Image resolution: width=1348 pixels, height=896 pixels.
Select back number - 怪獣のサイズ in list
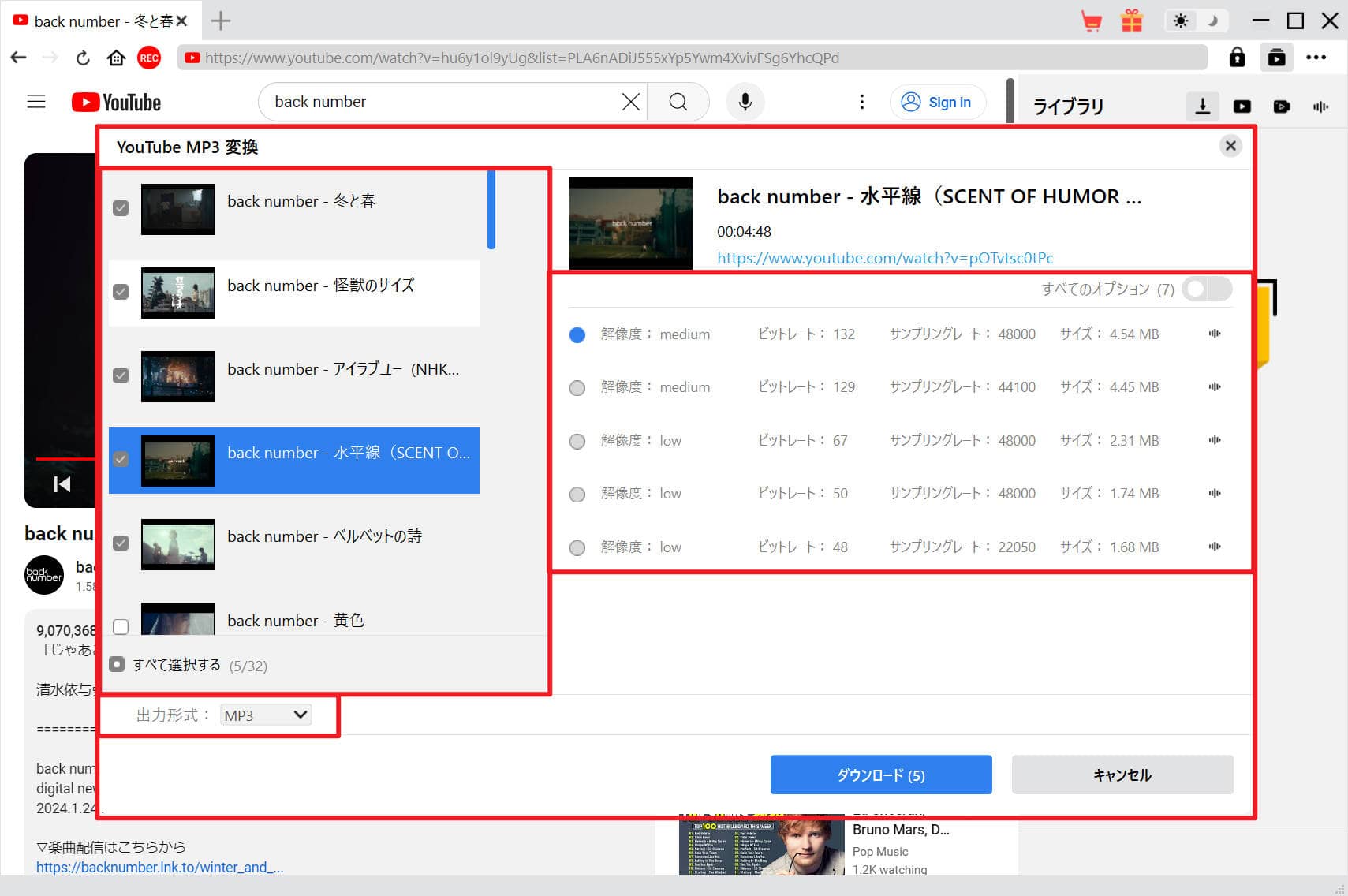320,286
